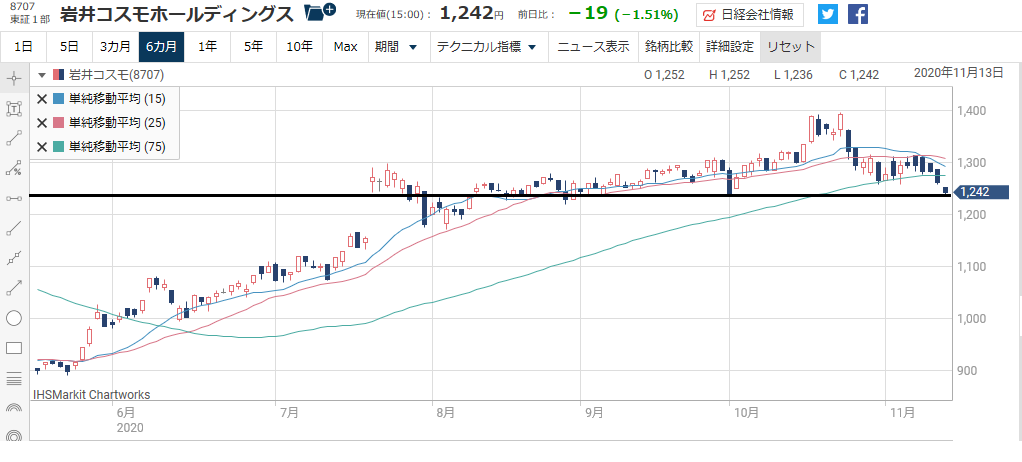
Task: Collapse the 岩井コスモ(8707) legend triangle
Action: tap(42, 74)
